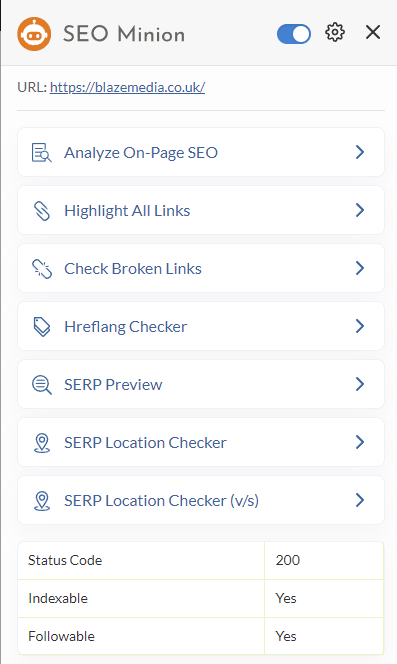This screenshot has height=664, width=397.
Task: Open the Hreflang Checker menu item
Action: pyautogui.click(x=201, y=326)
